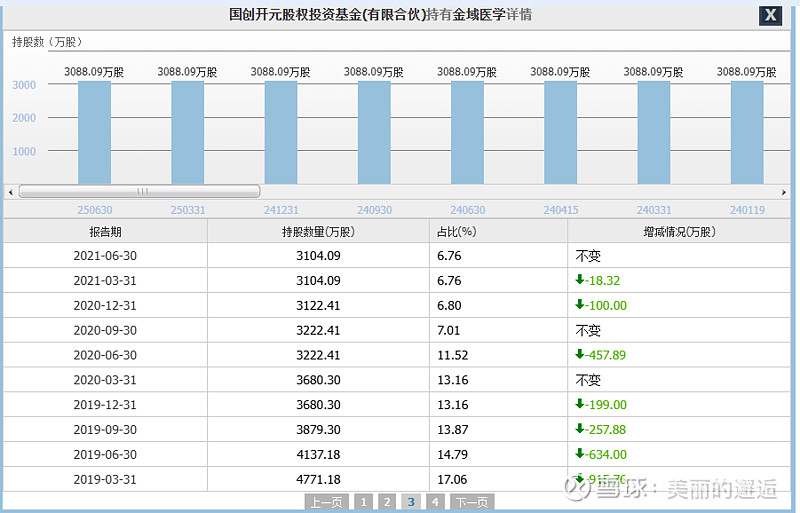Click the green down arrow beside -18.32
The height and width of the screenshot is (513, 800).
[579, 281]
